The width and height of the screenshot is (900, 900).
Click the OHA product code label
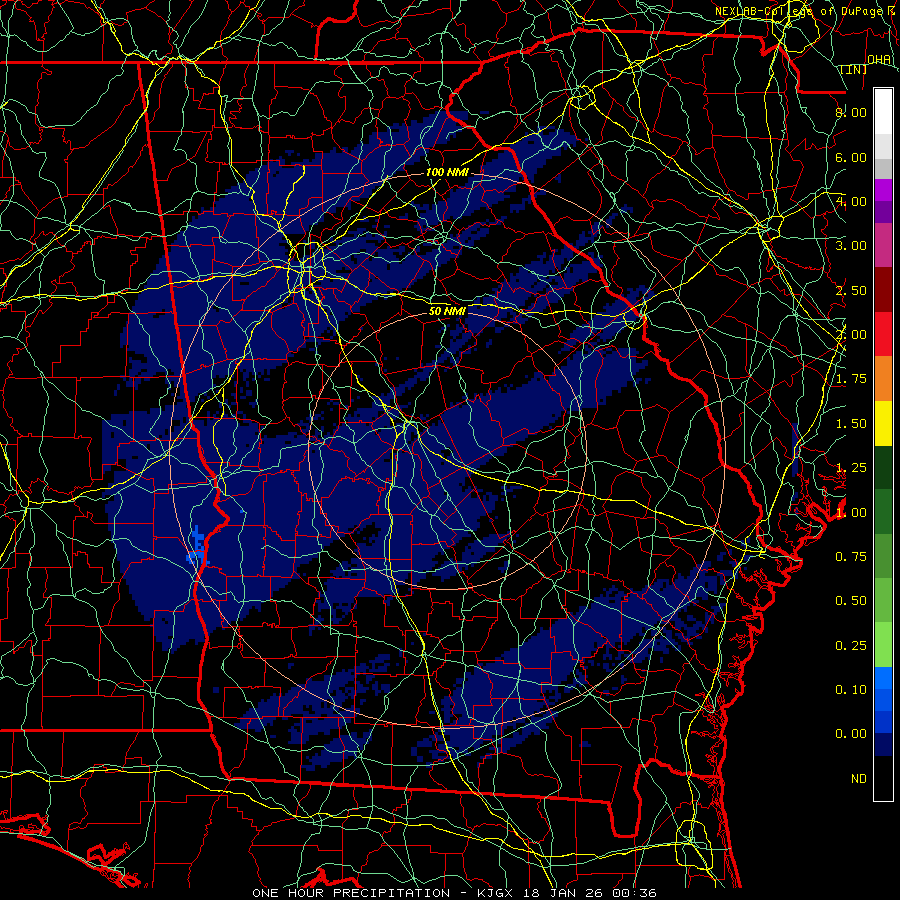tap(879, 59)
